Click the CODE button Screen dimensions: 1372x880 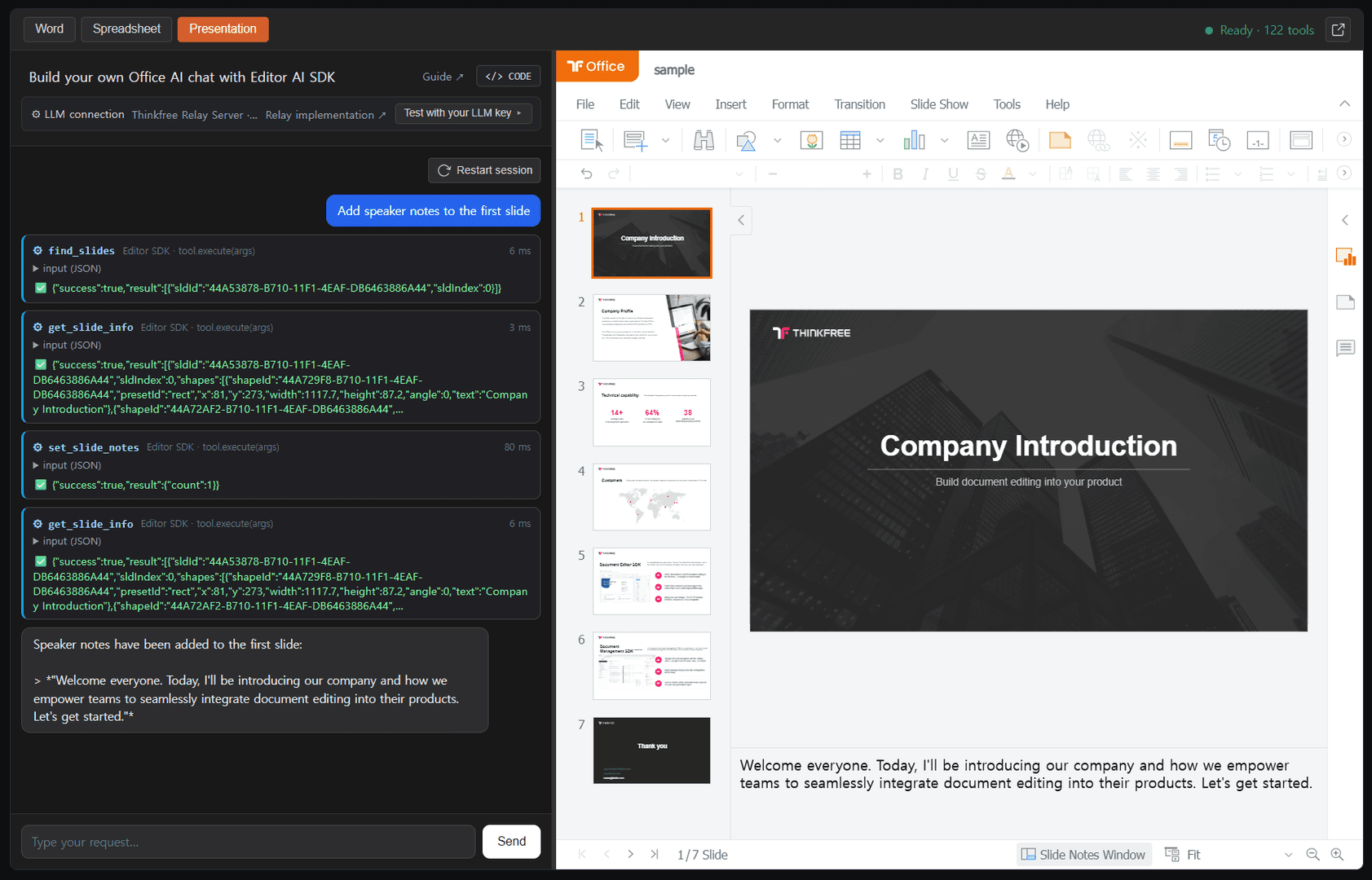pos(508,76)
